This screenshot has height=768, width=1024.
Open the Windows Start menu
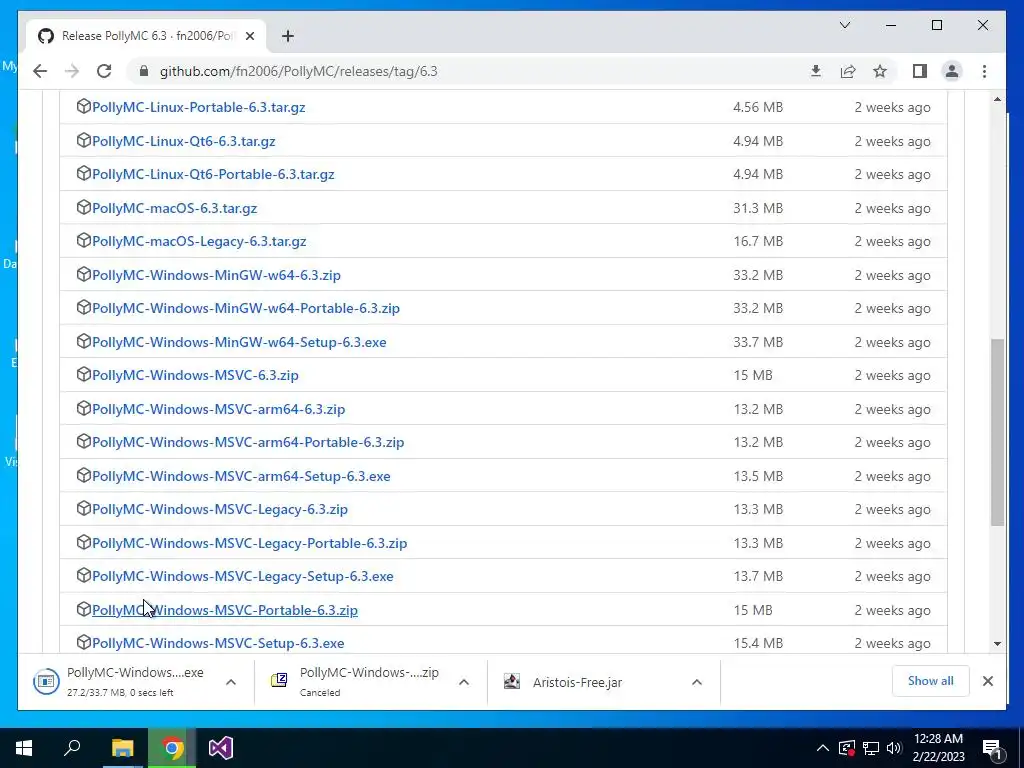click(24, 748)
